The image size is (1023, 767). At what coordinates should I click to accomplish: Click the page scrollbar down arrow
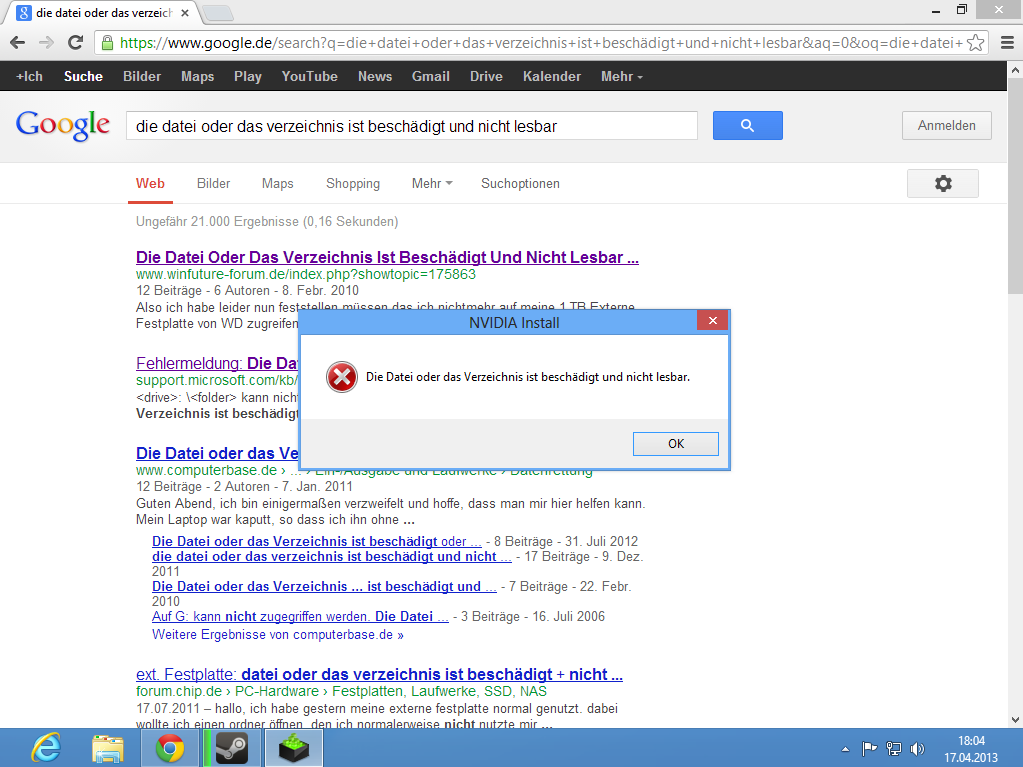click(x=1015, y=720)
